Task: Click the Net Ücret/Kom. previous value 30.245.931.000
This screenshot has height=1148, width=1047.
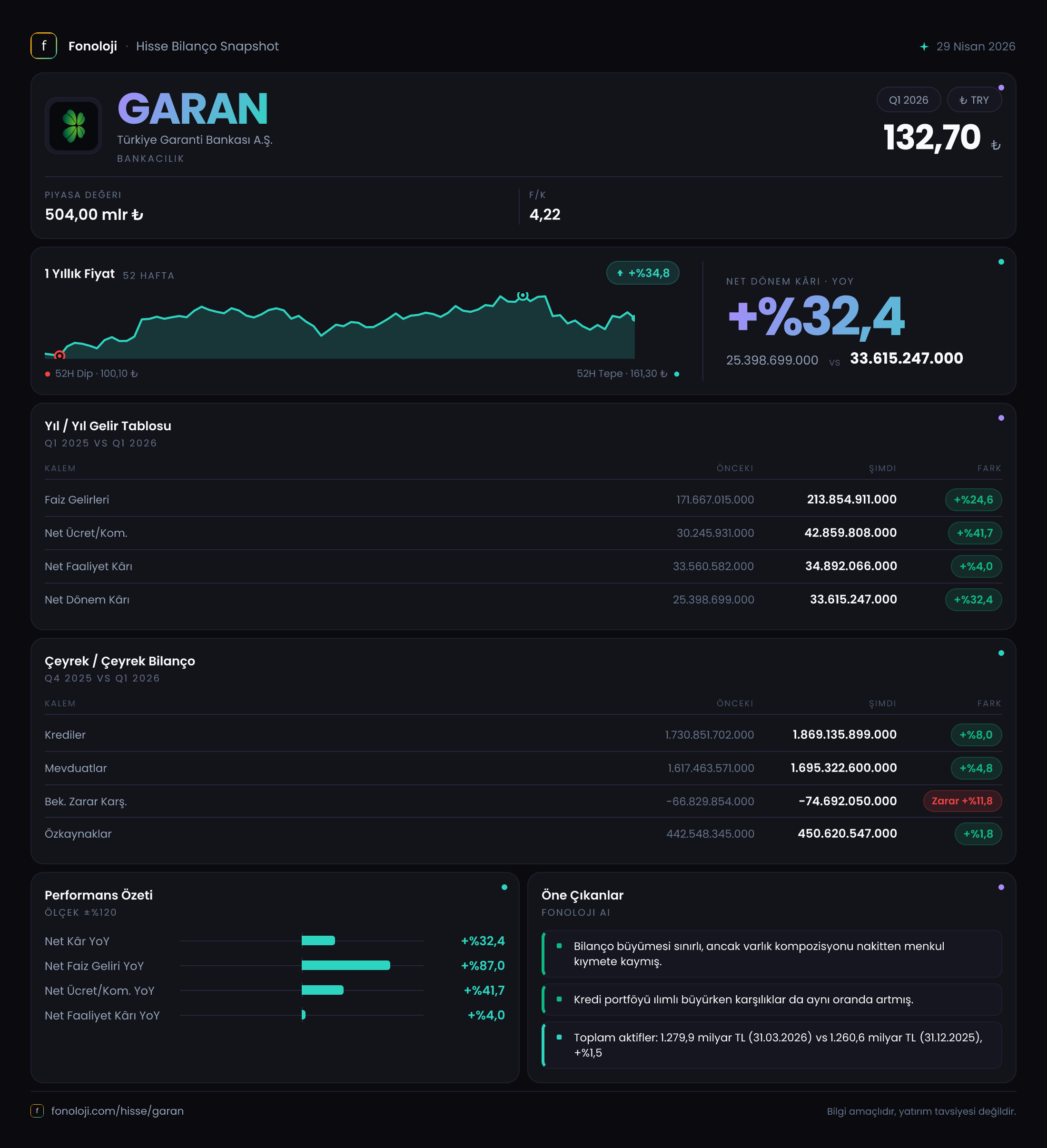Action: tap(715, 534)
